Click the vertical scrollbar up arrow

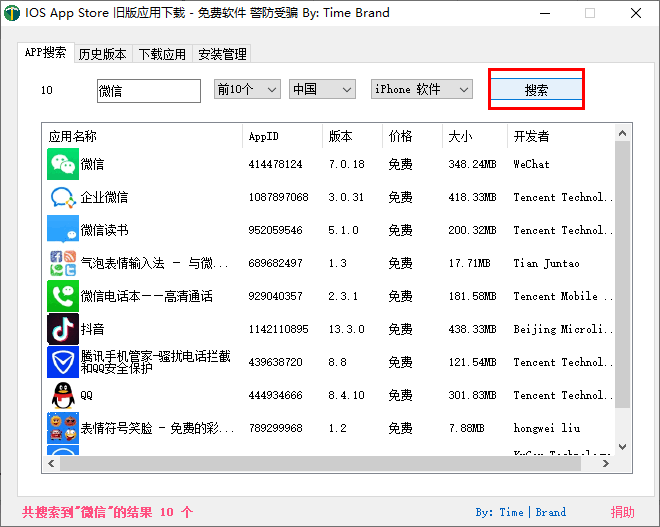pos(623,133)
